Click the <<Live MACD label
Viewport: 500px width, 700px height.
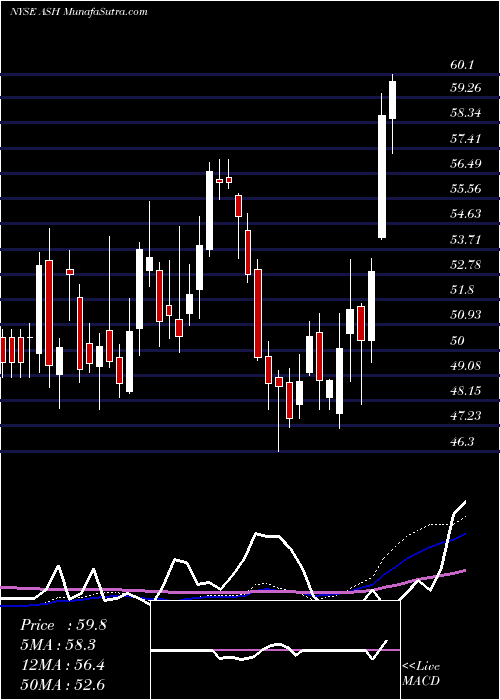click(421, 674)
